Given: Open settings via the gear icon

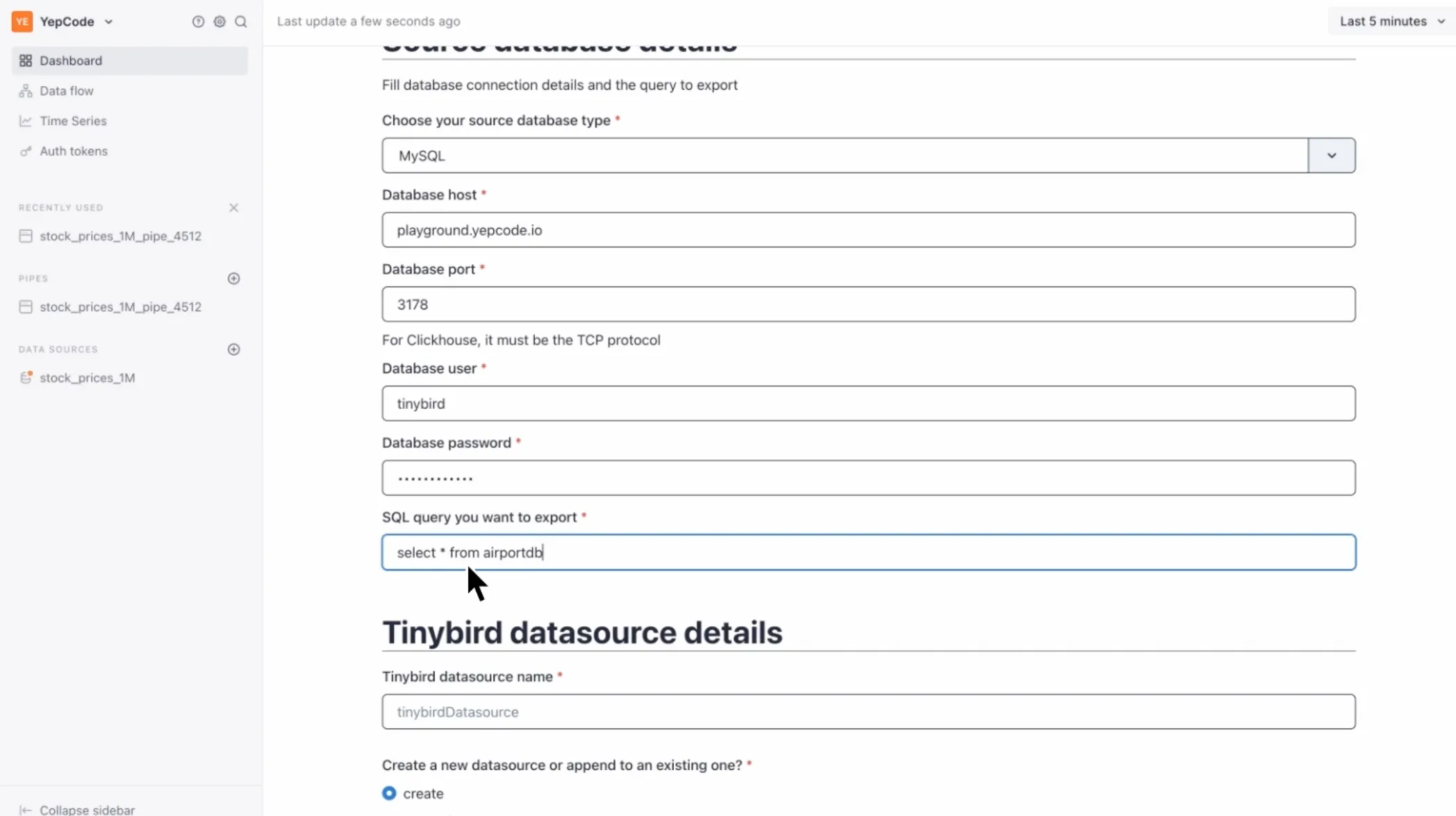Looking at the screenshot, I should click(220, 22).
